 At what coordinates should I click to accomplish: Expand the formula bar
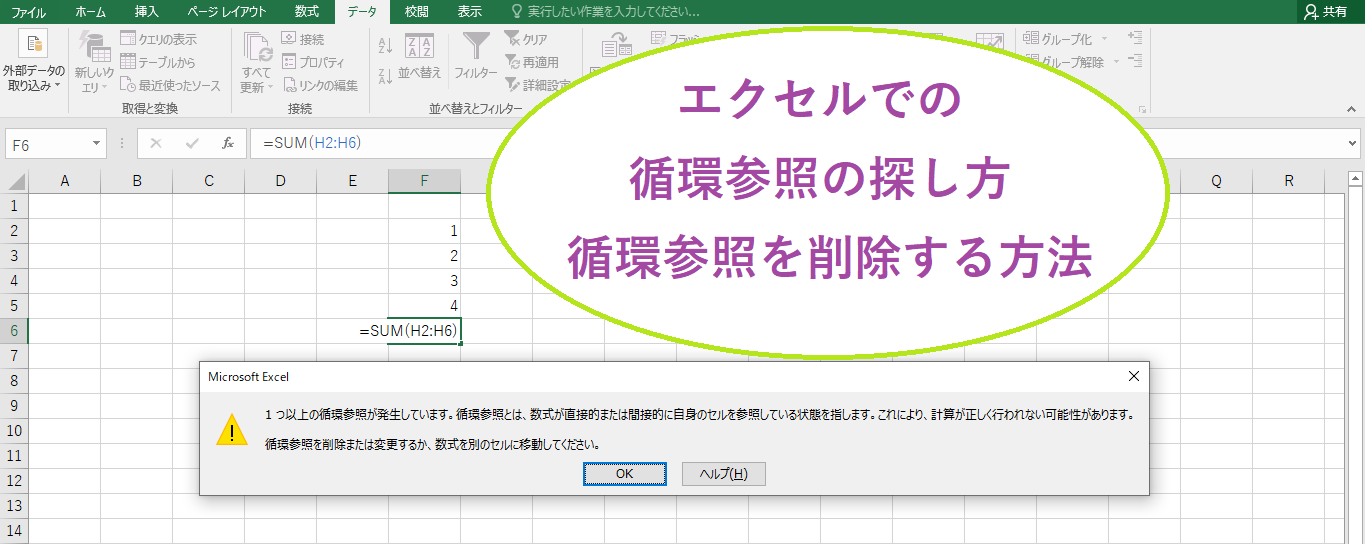point(1352,143)
